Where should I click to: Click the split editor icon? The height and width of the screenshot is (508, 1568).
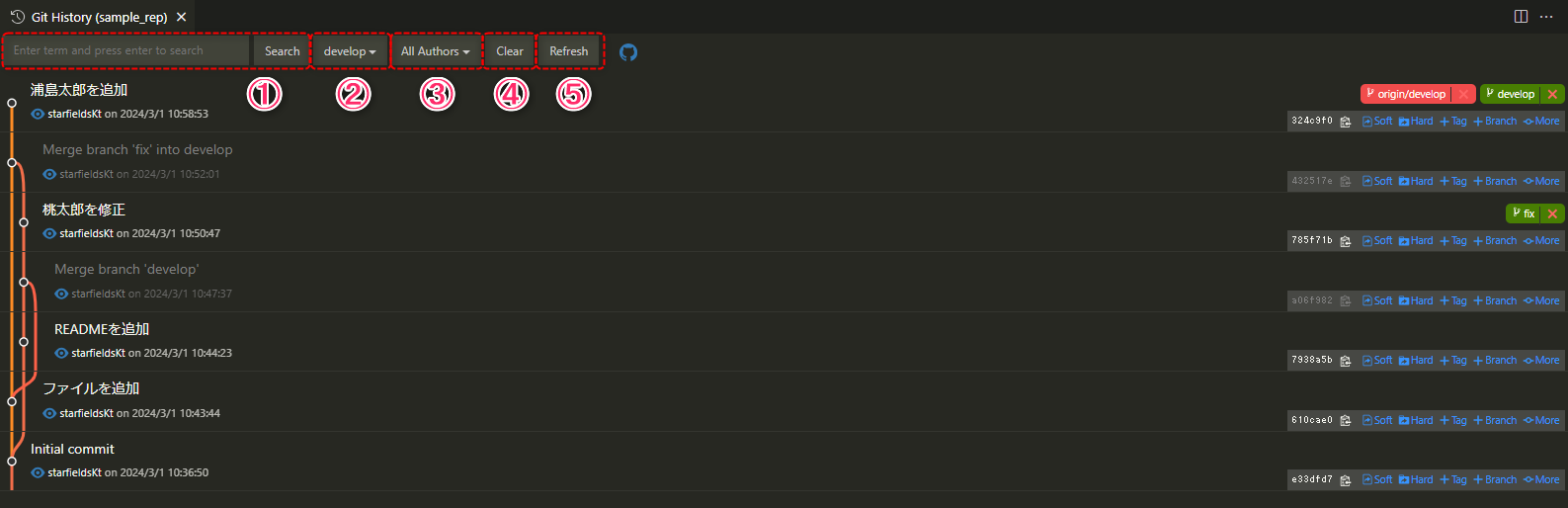1522,17
